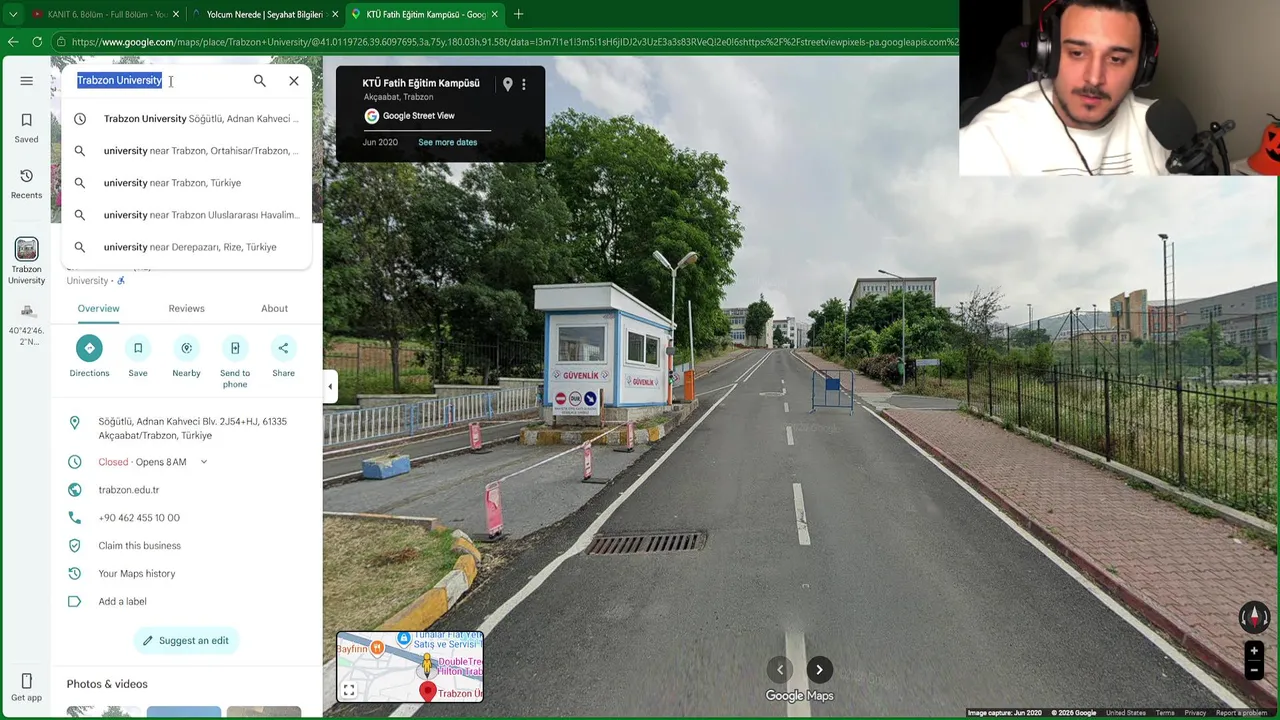Go to next Street View image arrow
Screen dimensions: 1280x720
click(x=819, y=670)
